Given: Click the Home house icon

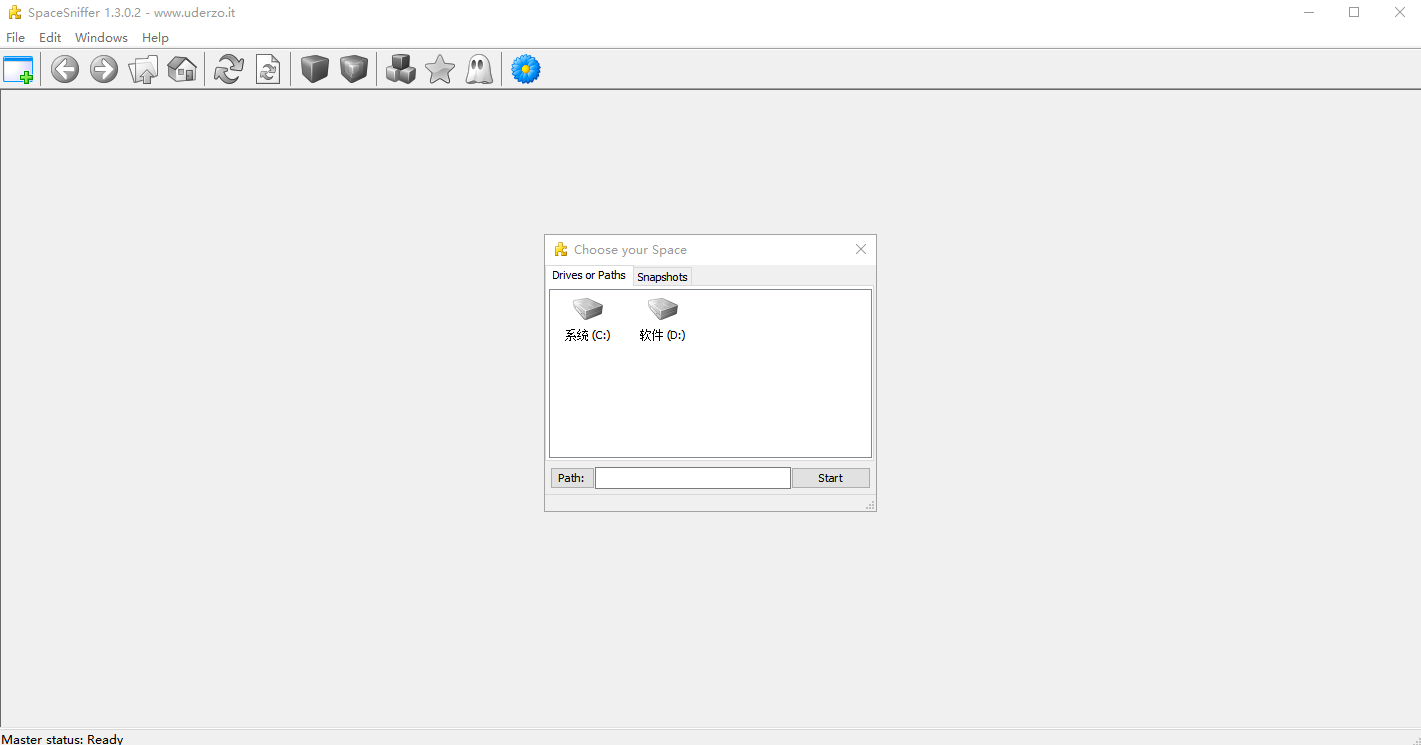Looking at the screenshot, I should pos(182,70).
